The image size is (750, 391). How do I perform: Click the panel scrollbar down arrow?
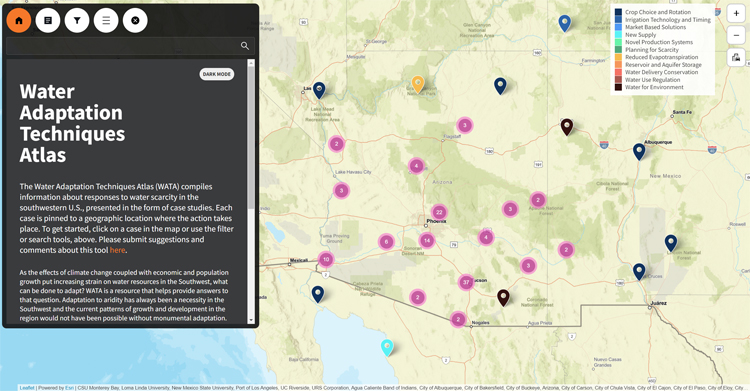251,320
